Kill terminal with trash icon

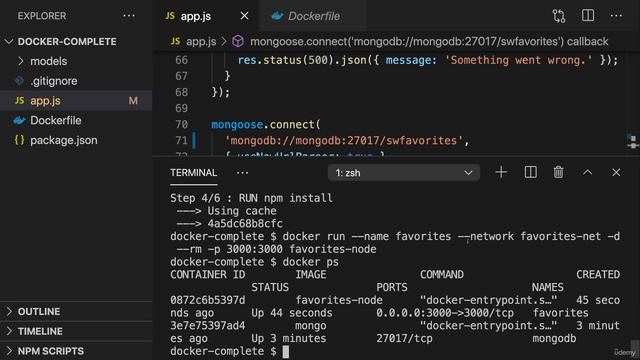pyautogui.click(x=558, y=172)
